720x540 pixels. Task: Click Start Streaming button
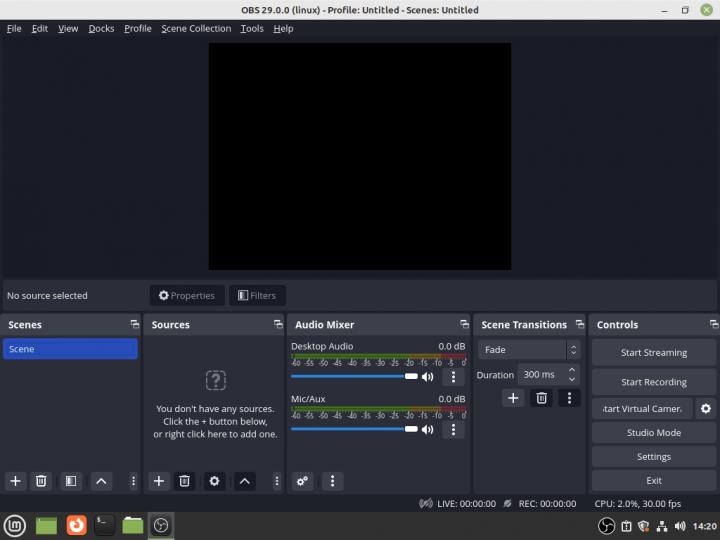[x=653, y=352]
